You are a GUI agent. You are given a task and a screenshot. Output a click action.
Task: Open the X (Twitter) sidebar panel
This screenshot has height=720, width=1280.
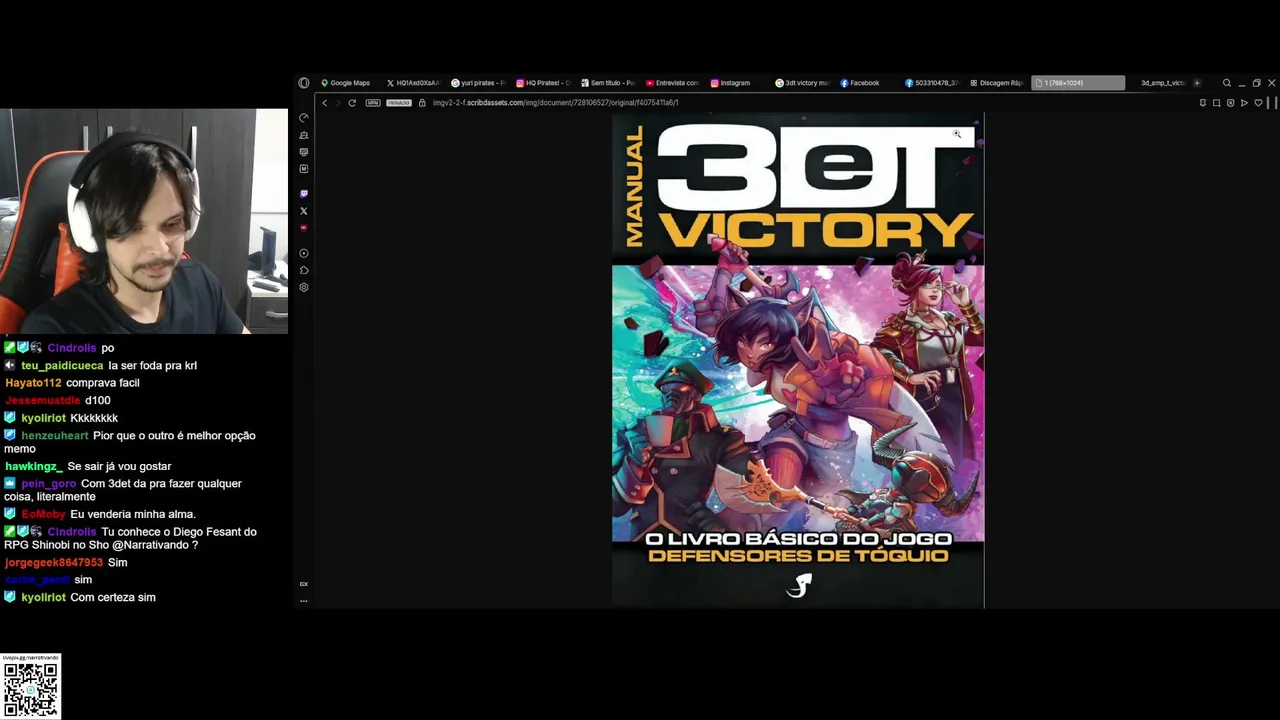click(304, 211)
